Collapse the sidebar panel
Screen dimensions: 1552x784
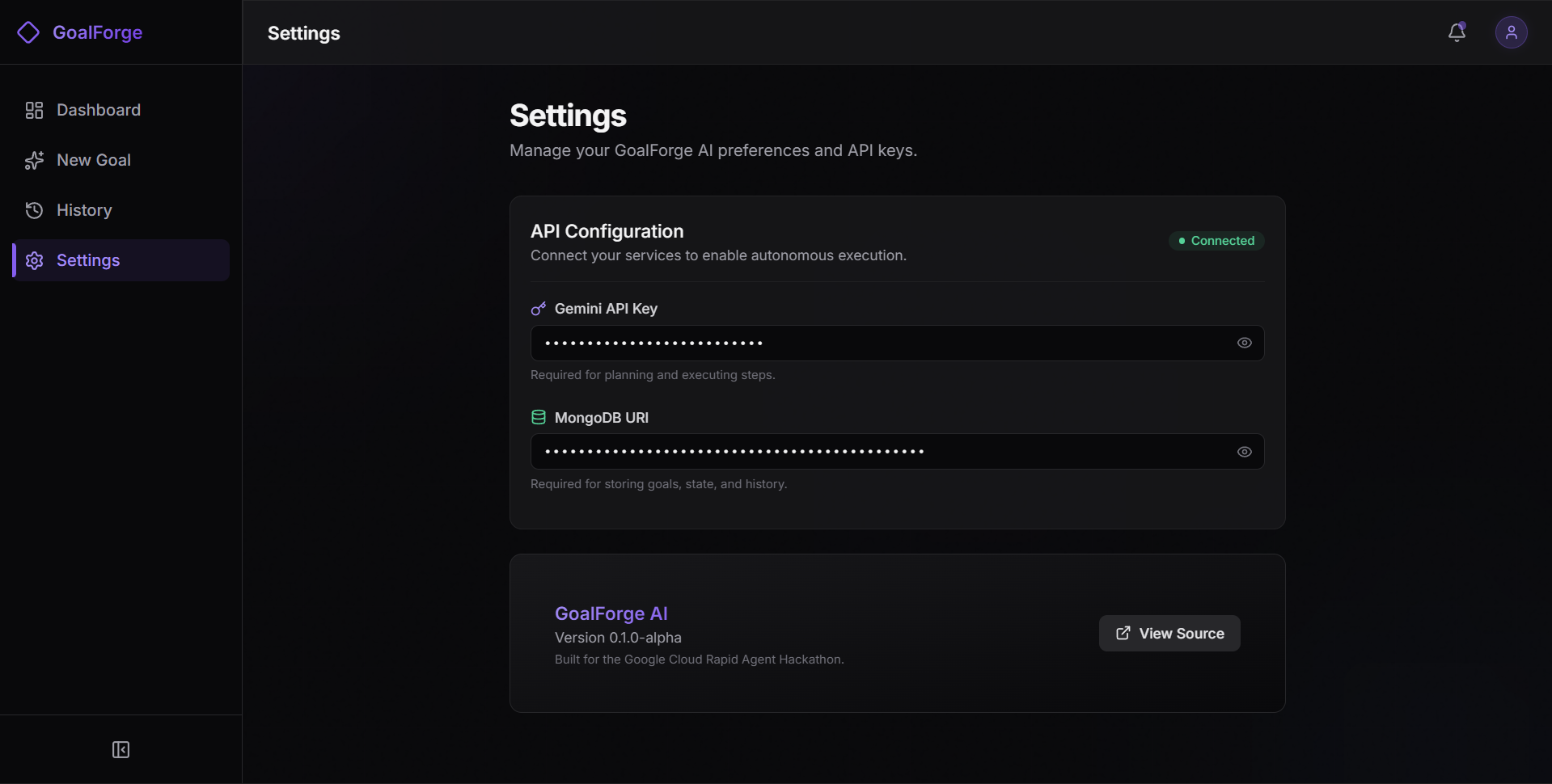(121, 749)
